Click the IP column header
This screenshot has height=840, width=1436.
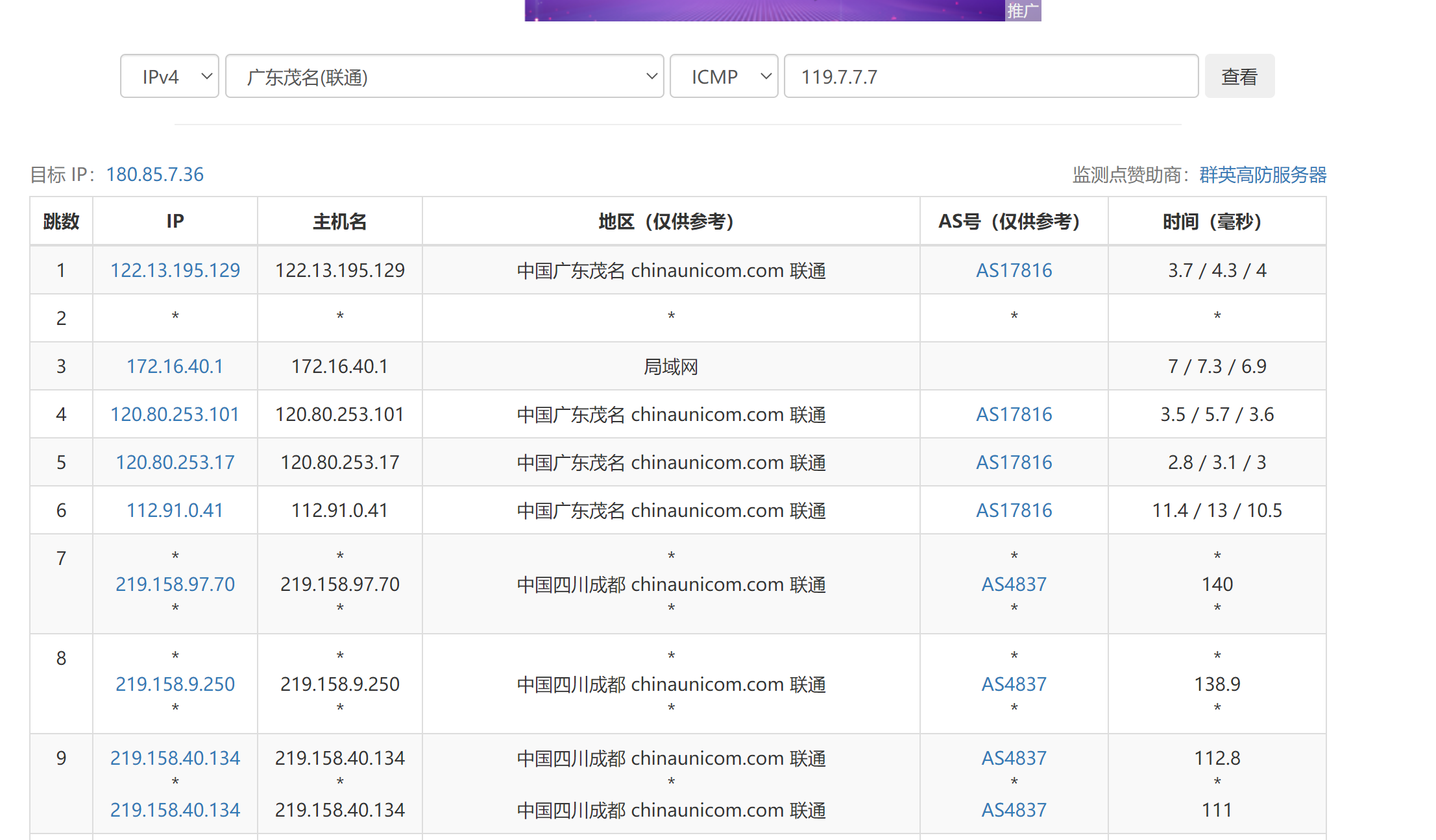[175, 221]
